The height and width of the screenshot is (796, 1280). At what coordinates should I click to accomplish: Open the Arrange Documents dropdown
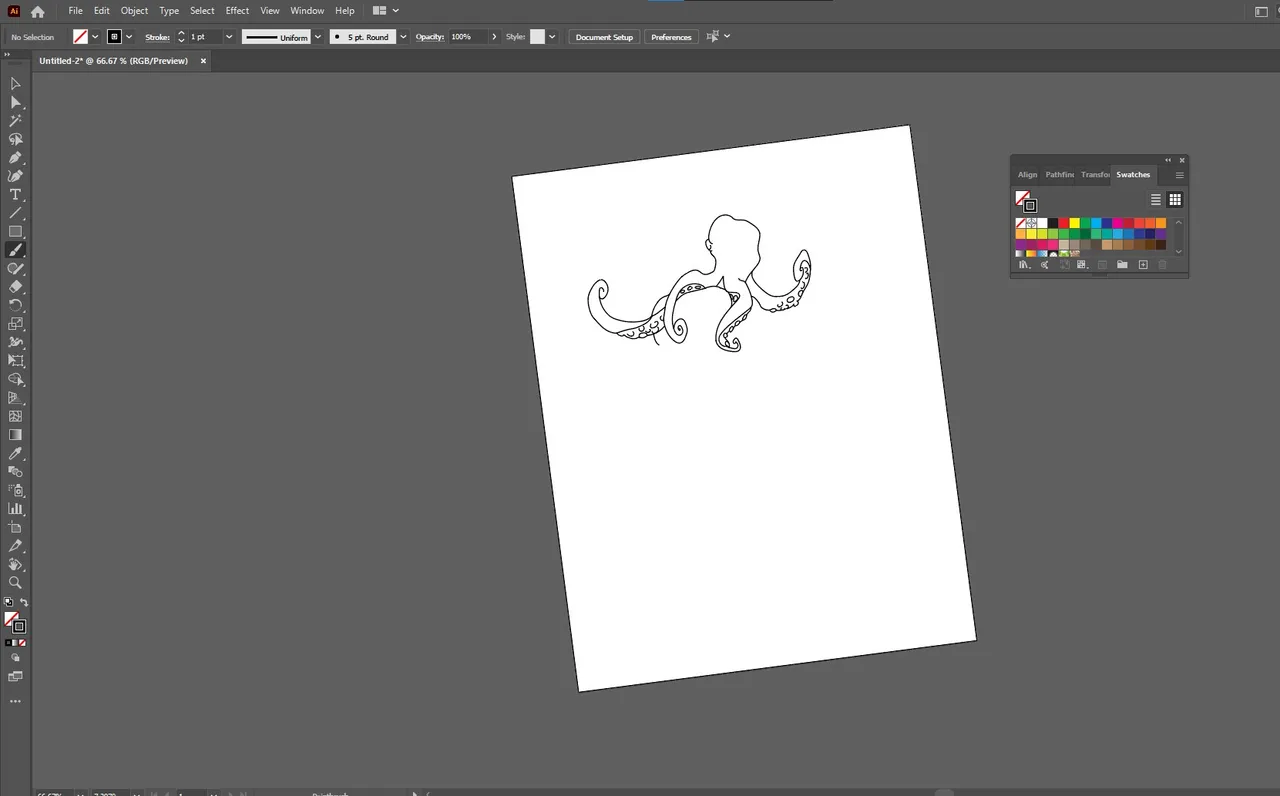[x=385, y=11]
